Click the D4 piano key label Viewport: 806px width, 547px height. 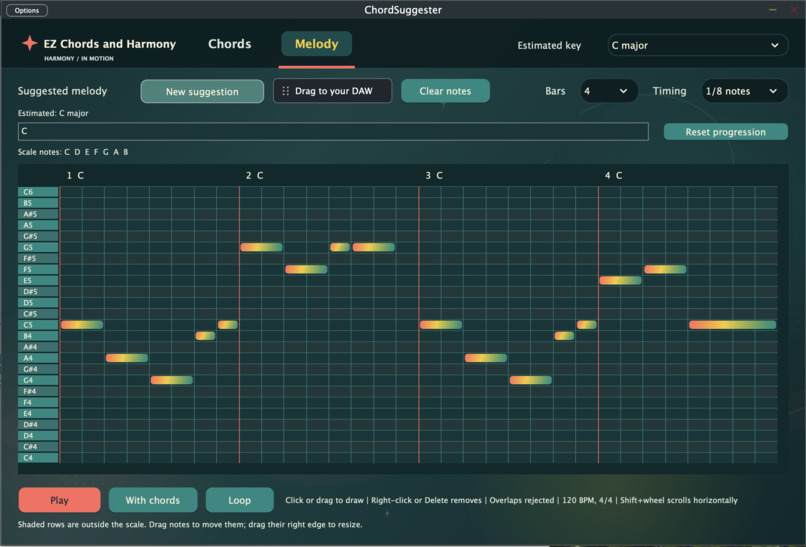tap(38, 435)
